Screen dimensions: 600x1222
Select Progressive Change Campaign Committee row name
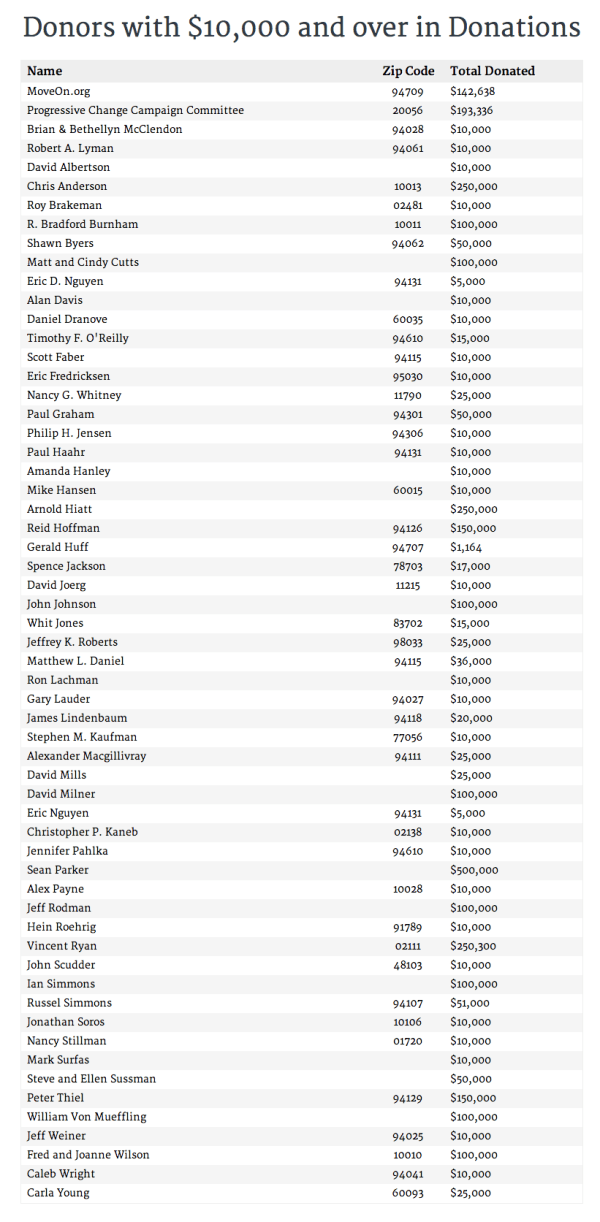pos(135,110)
